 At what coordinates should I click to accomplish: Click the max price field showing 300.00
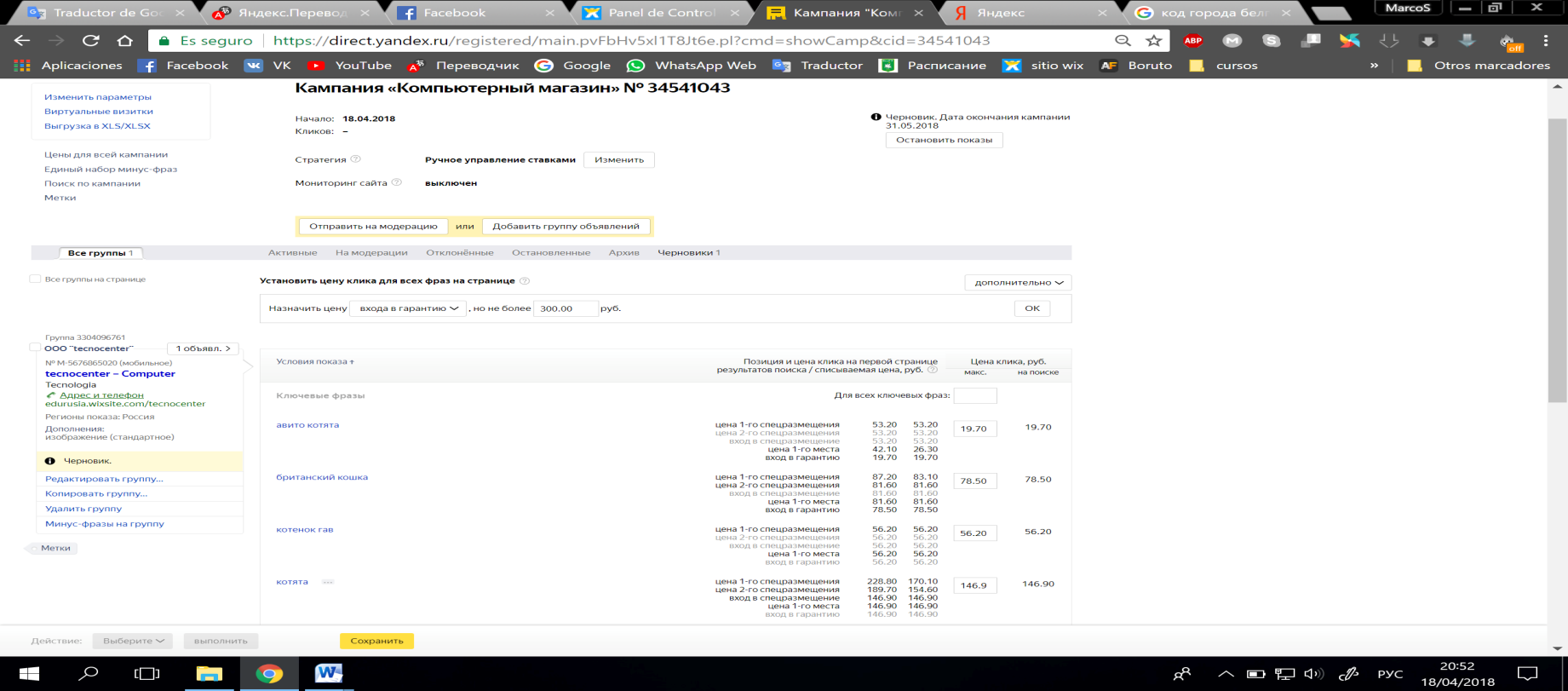tap(566, 308)
